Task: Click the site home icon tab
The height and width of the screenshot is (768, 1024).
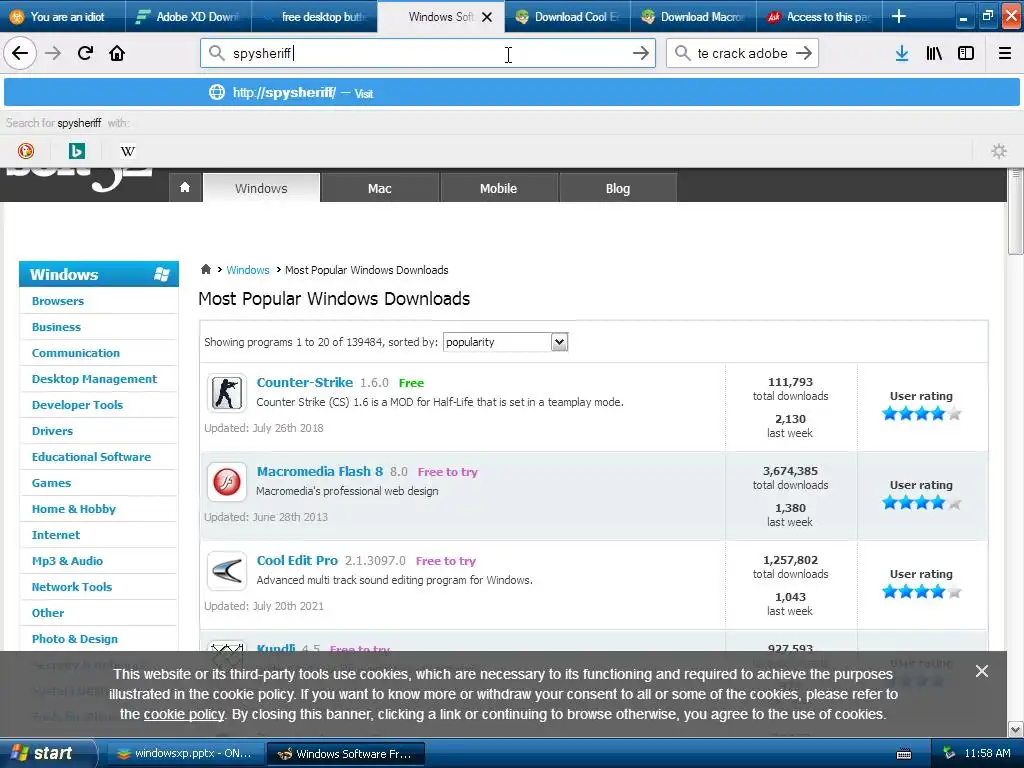Action: click(x=185, y=188)
